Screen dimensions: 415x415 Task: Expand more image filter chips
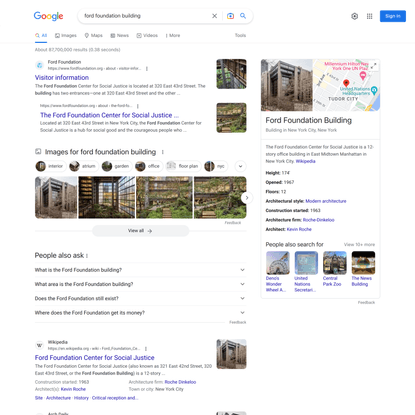click(241, 166)
